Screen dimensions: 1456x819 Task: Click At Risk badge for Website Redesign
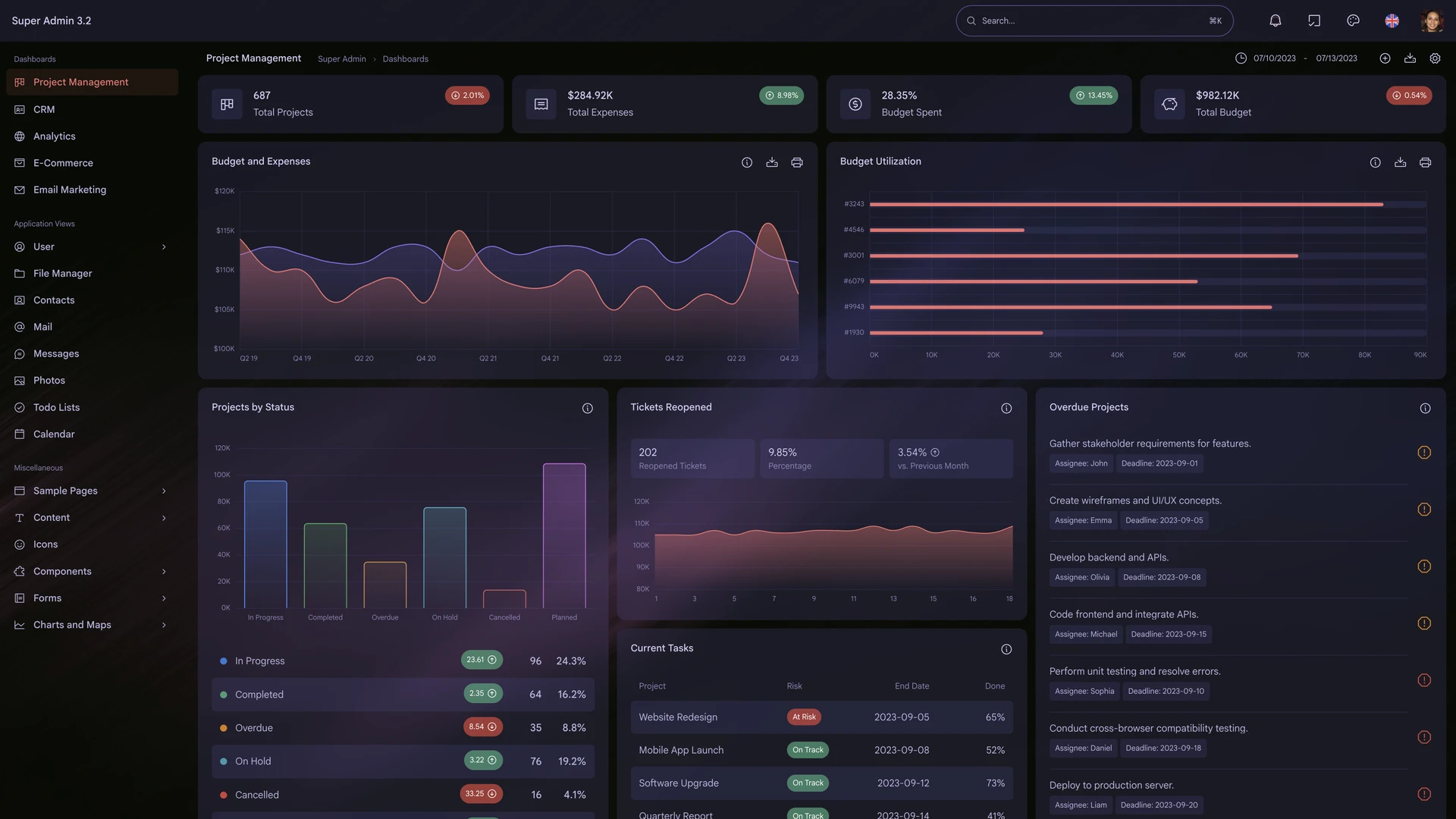pos(804,717)
